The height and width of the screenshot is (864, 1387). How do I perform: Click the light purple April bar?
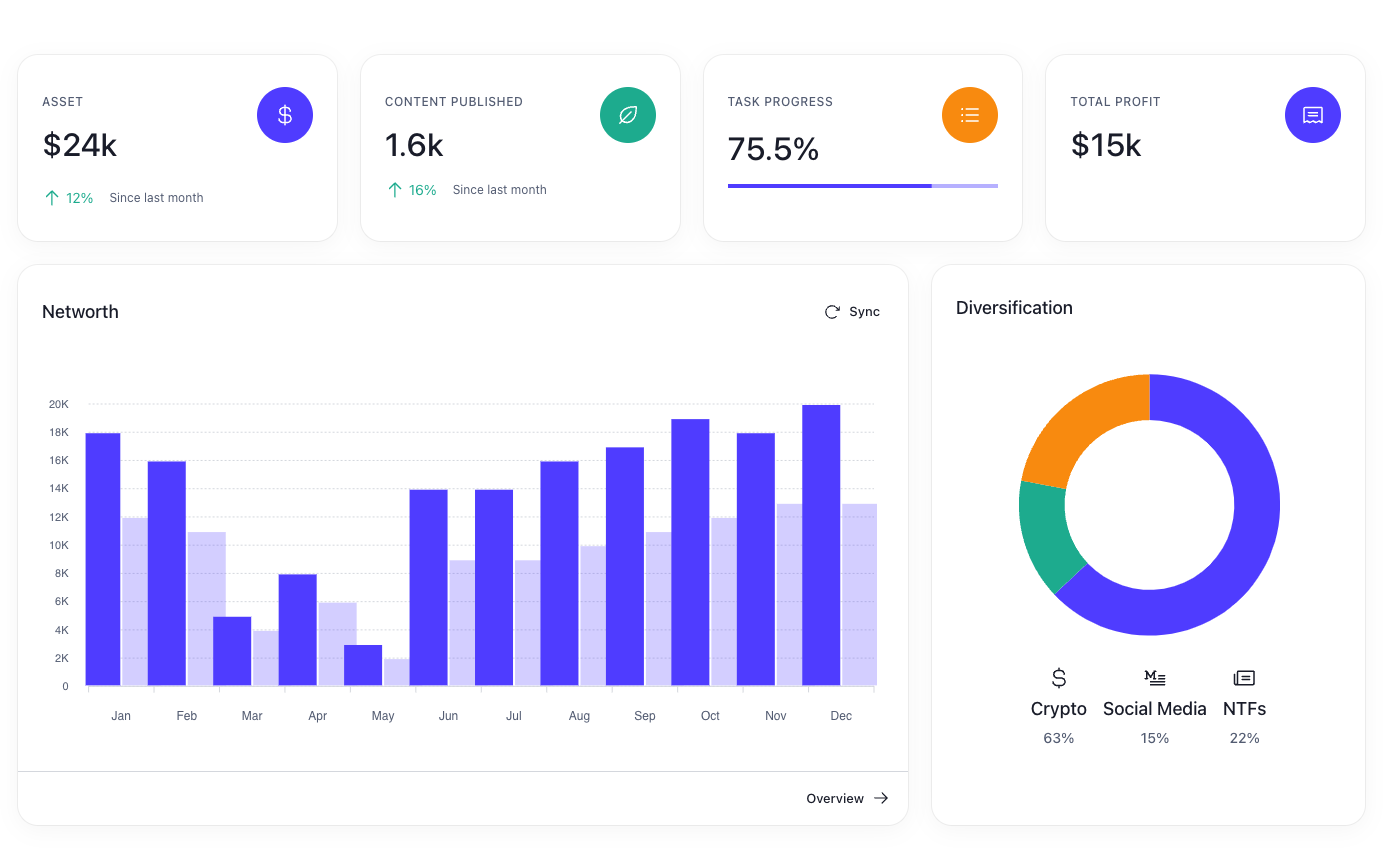click(338, 644)
